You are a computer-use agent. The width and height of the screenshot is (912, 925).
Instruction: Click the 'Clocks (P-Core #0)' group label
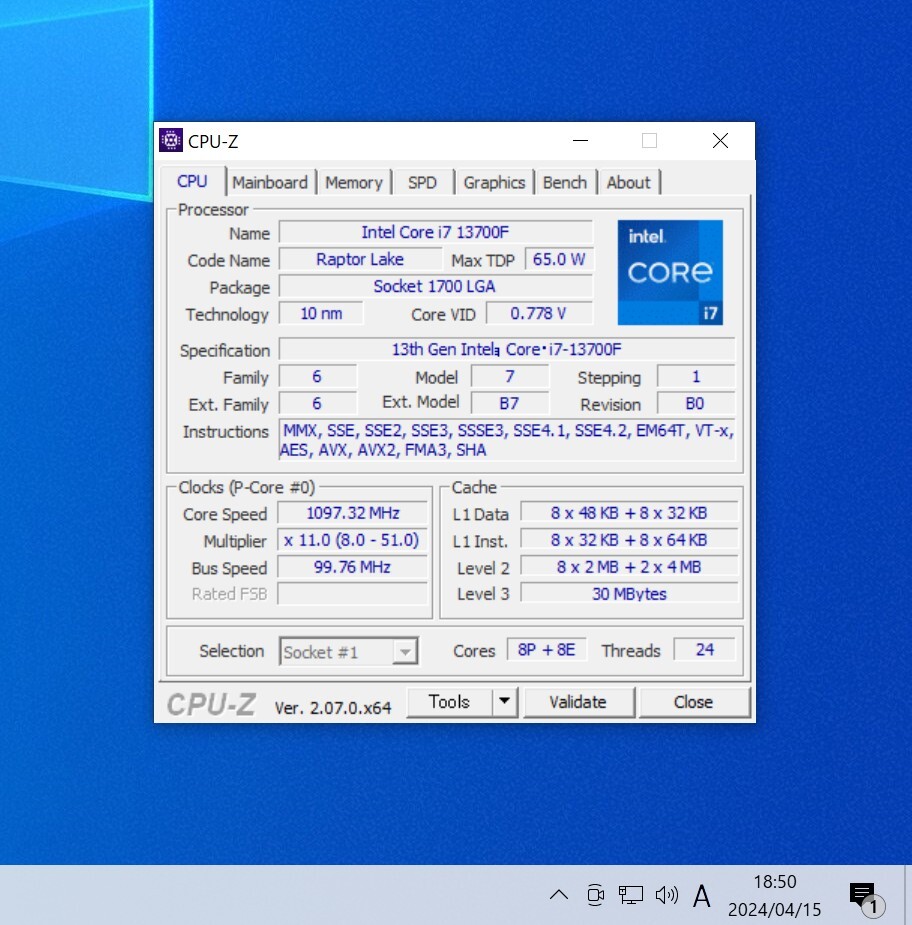[x=247, y=487]
